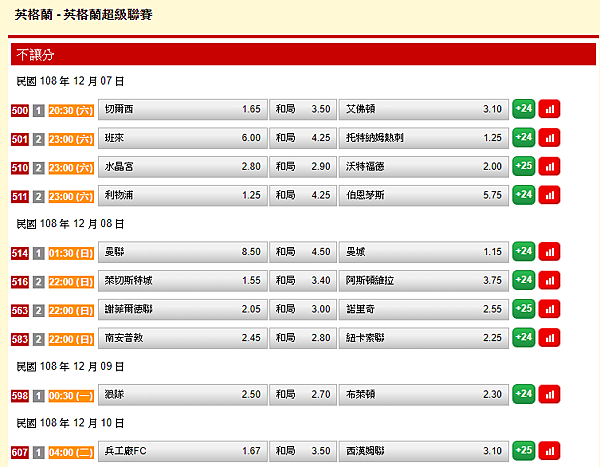
Task: Expand +25 more bets for match 563
Action: pos(523,309)
